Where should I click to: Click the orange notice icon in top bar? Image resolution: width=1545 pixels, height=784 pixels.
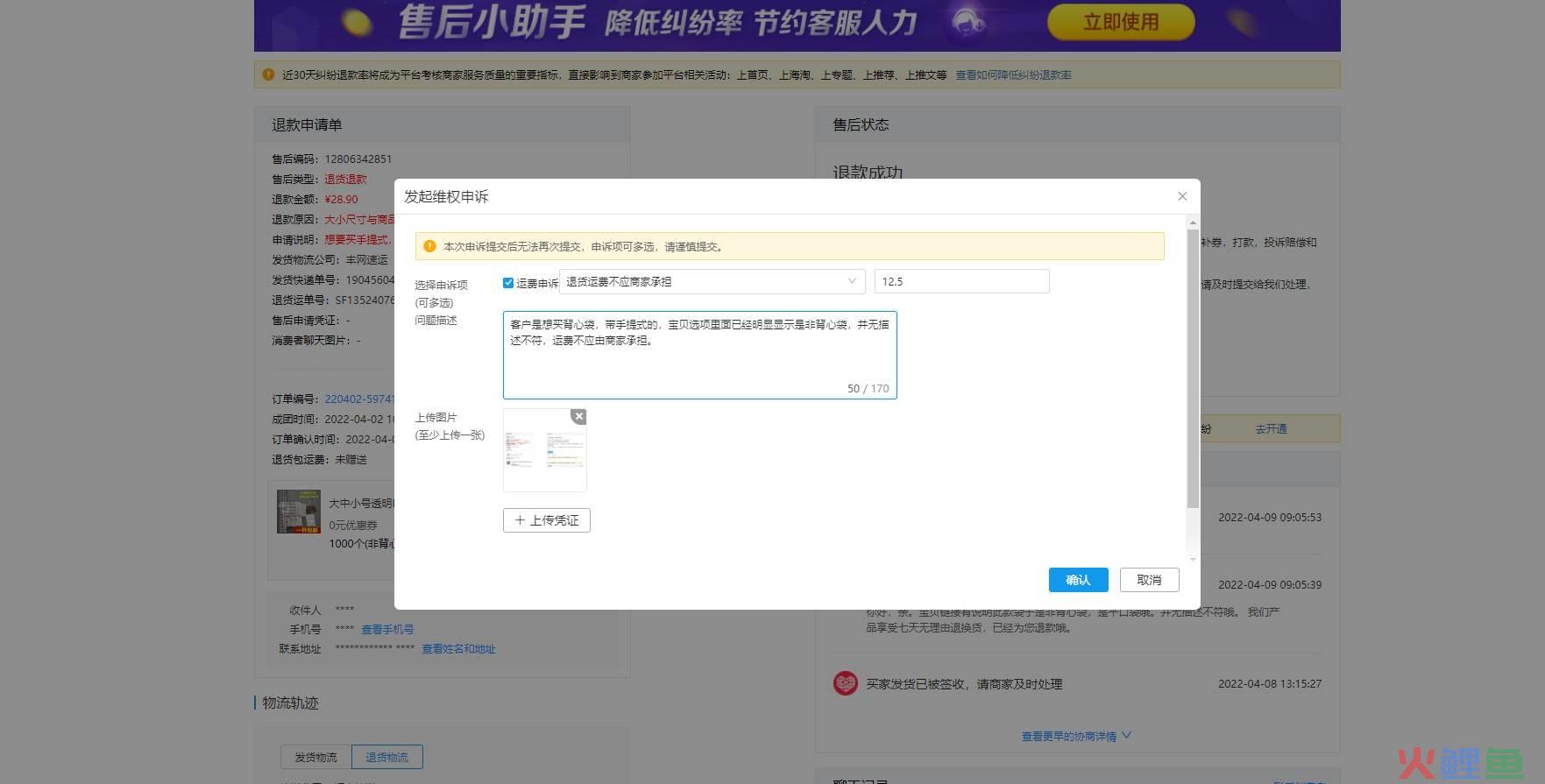coord(268,74)
